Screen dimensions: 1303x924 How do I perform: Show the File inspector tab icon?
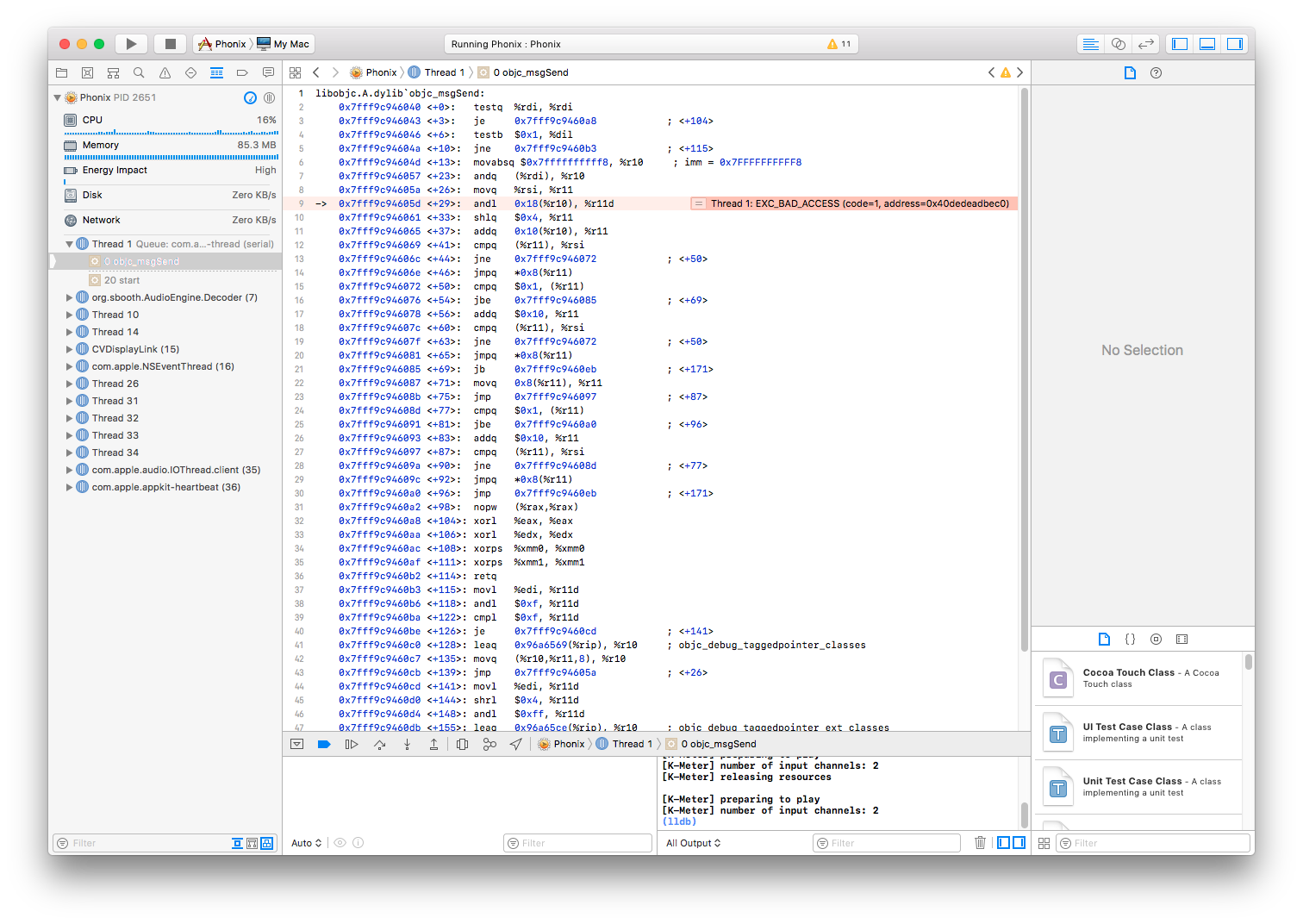[x=1130, y=72]
